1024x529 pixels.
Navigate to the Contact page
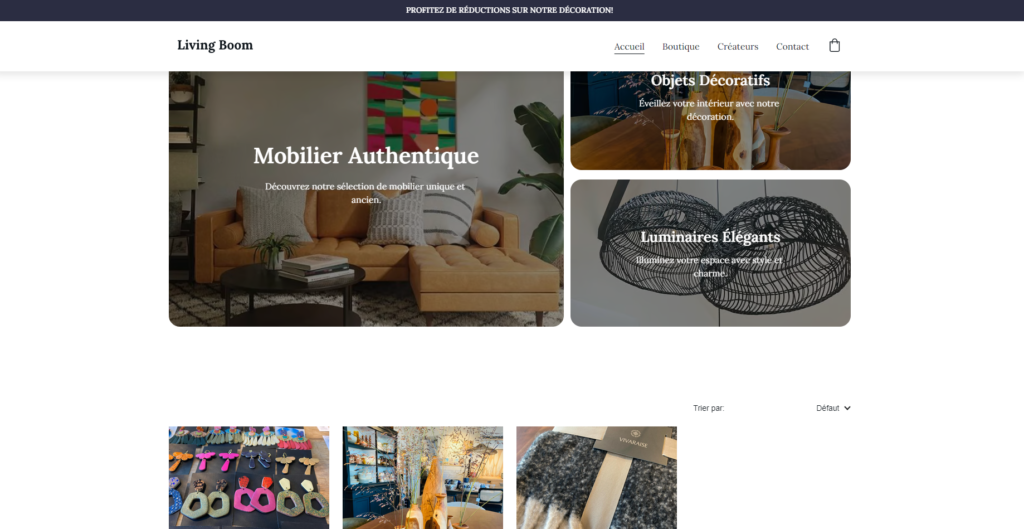792,47
